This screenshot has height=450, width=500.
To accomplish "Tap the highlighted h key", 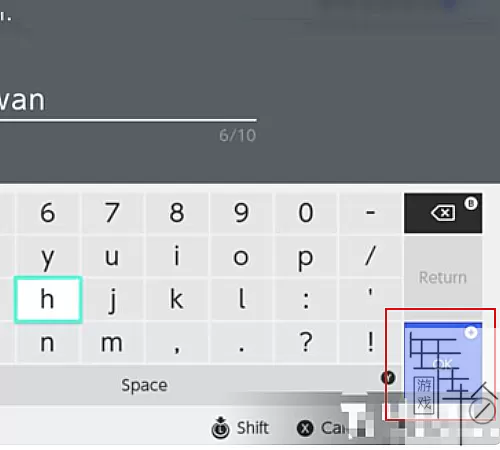I will coord(48,300).
